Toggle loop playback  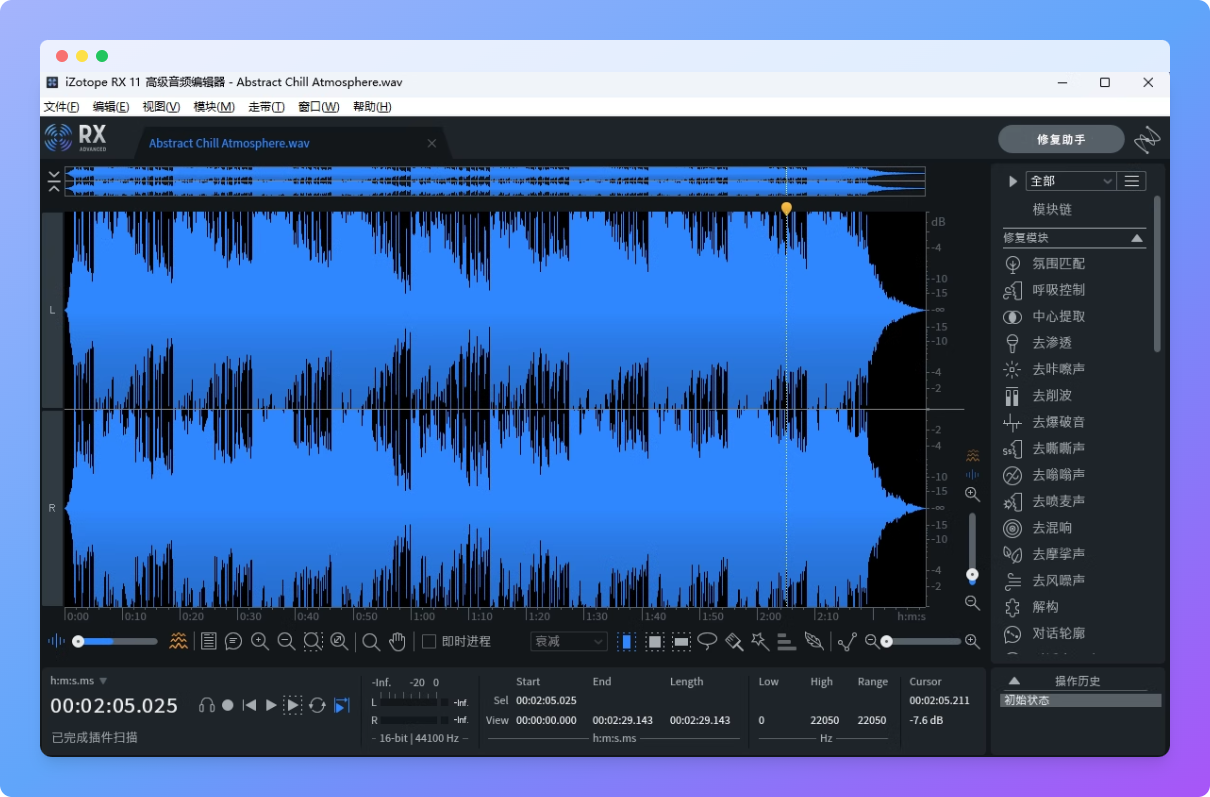tap(317, 705)
